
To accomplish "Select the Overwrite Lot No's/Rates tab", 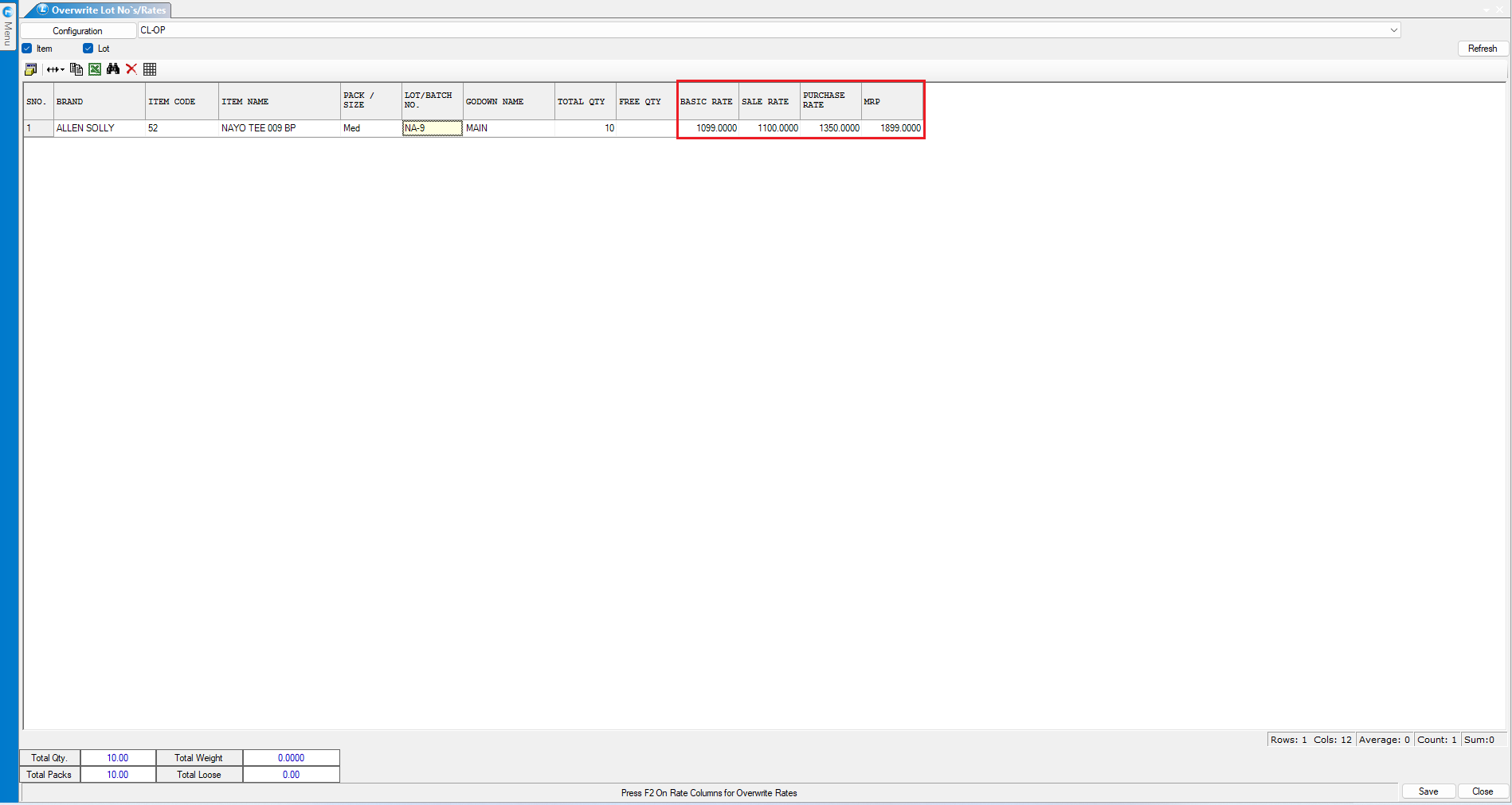I will coord(108,10).
